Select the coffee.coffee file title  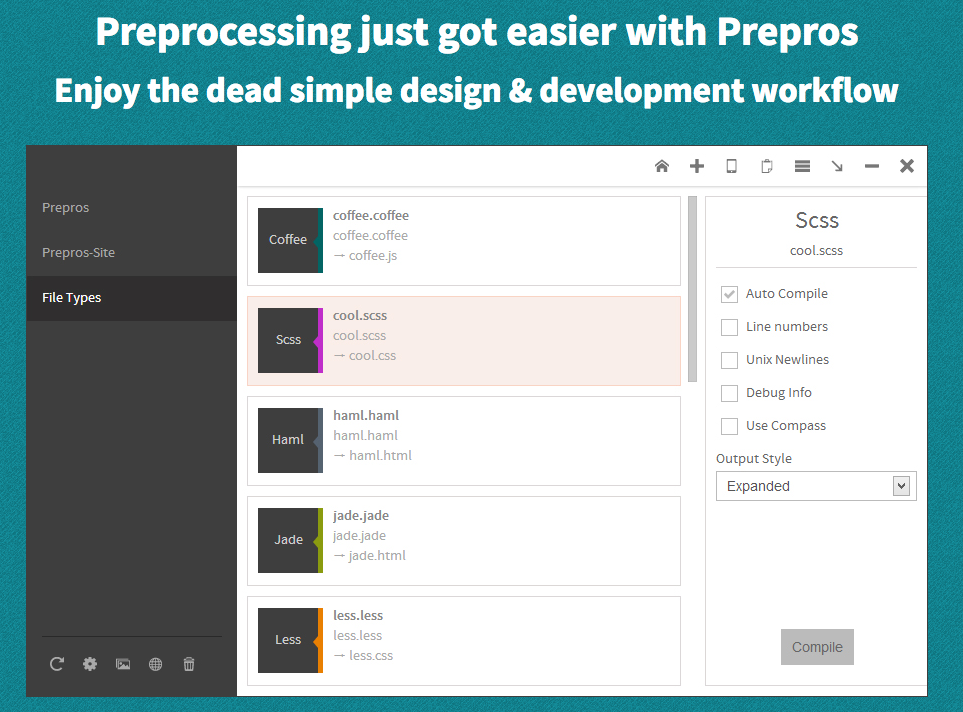[x=370, y=216]
